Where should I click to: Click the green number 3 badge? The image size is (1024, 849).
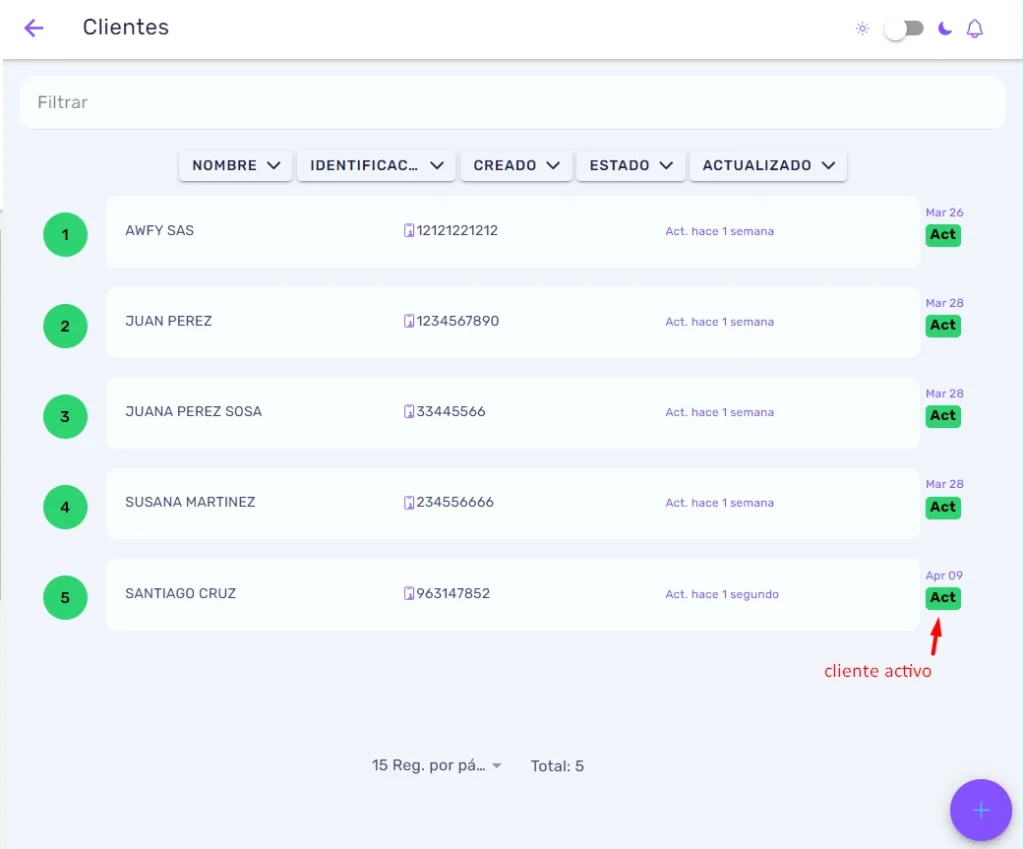click(x=65, y=417)
